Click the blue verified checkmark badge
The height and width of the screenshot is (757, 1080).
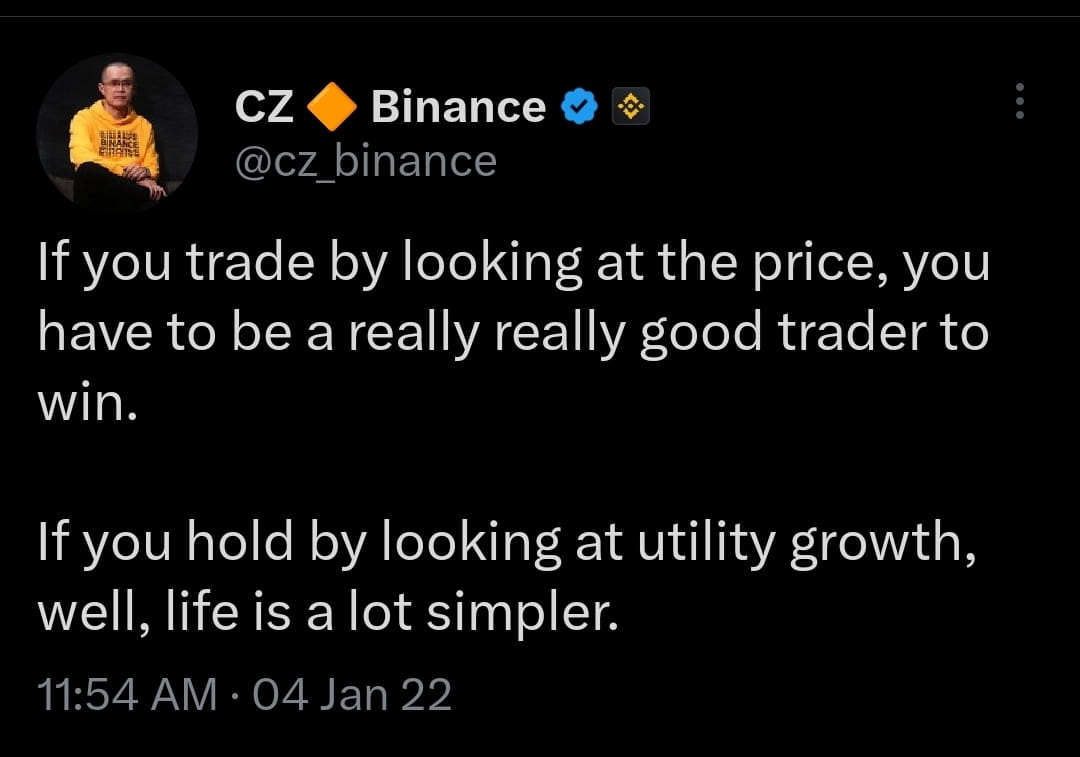tap(579, 106)
